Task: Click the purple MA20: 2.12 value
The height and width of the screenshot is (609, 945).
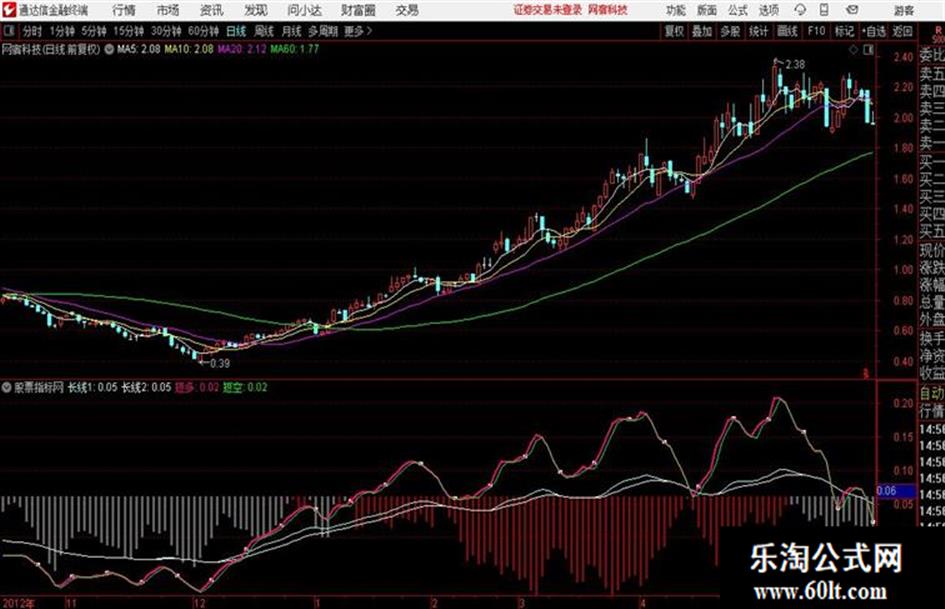Action: 242,49
